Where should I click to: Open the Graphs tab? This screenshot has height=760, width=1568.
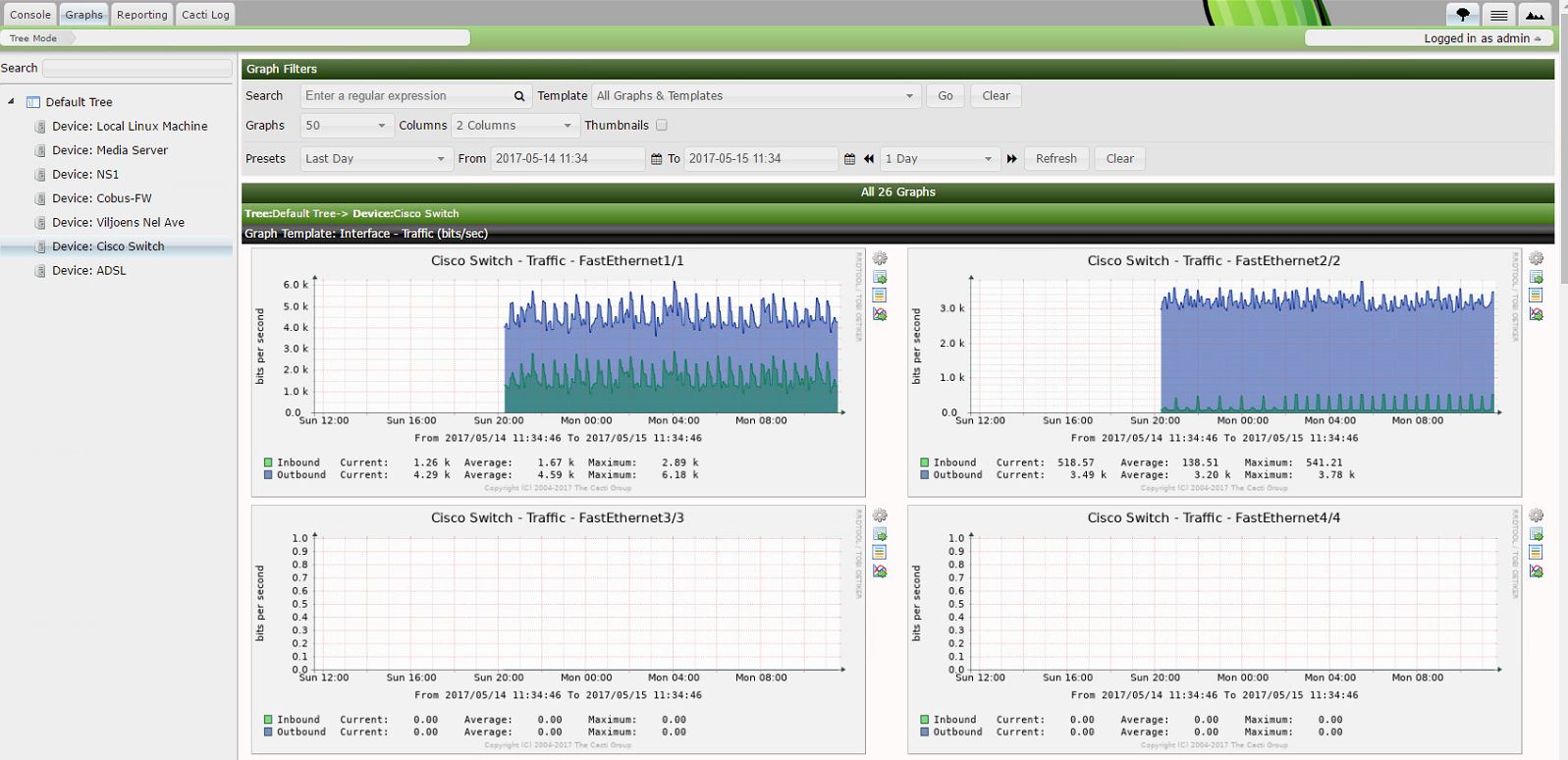pos(84,15)
